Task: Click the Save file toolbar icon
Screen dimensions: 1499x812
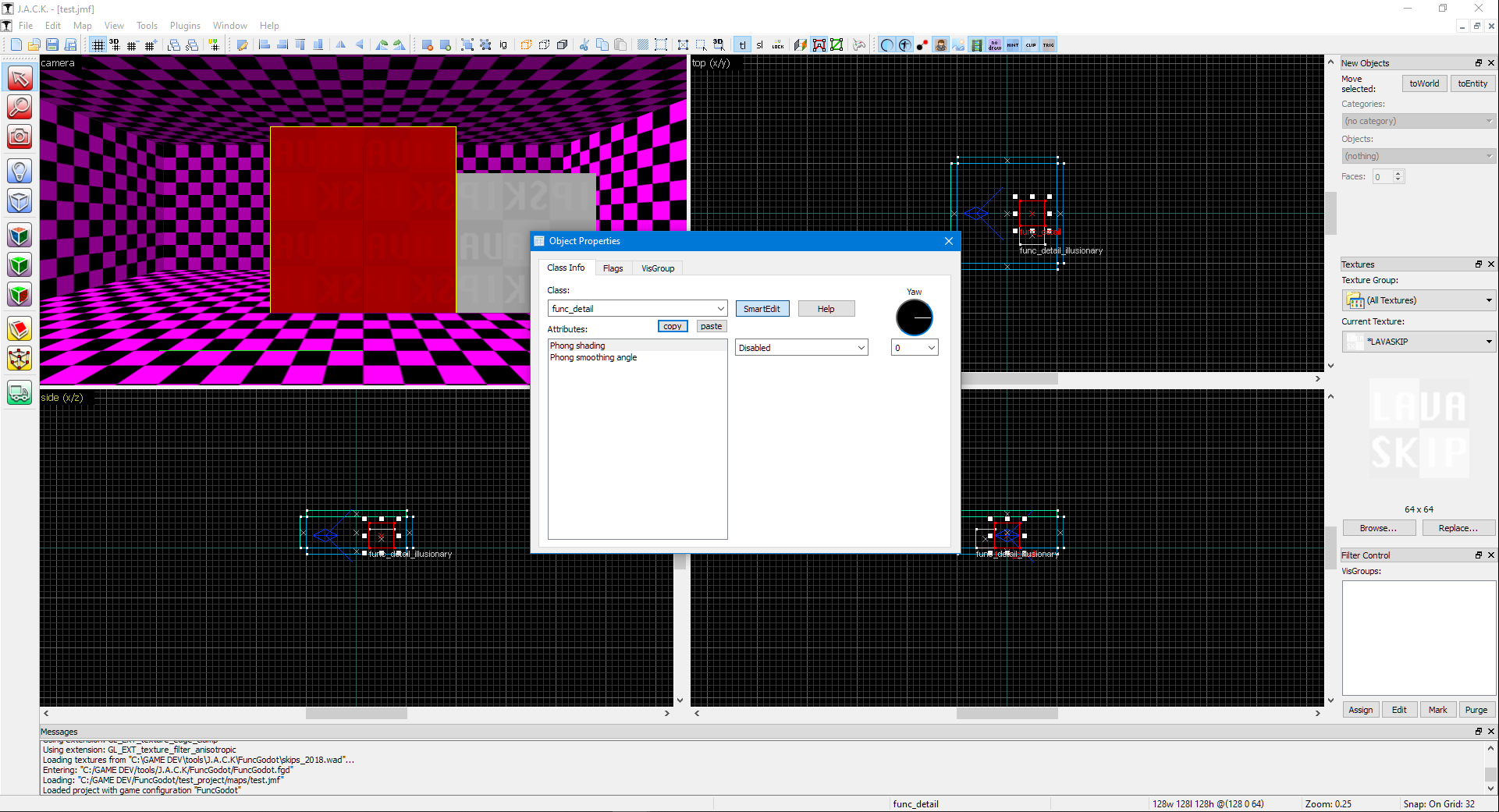Action: 52,45
